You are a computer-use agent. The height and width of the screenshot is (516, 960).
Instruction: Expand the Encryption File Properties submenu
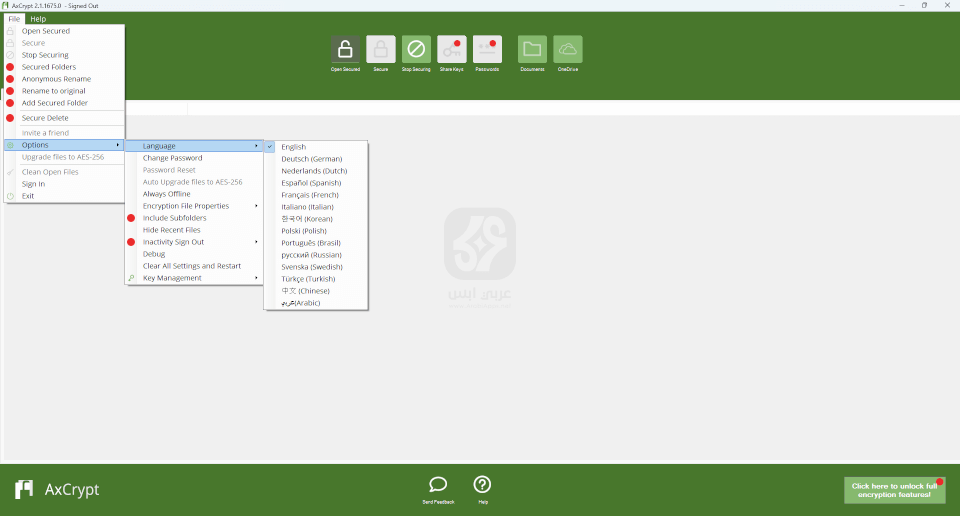[186, 206]
